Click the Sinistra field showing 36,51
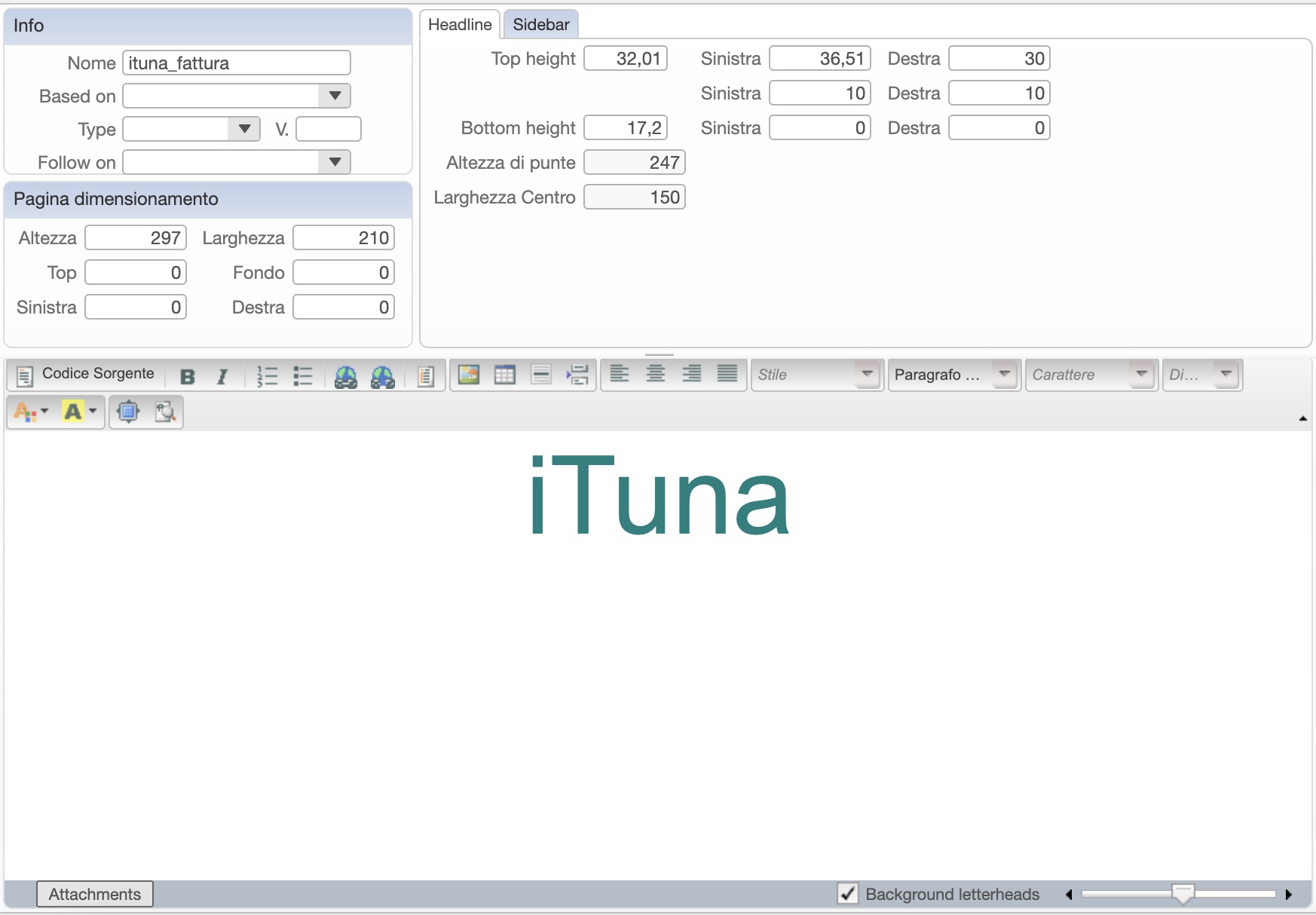 coord(820,59)
